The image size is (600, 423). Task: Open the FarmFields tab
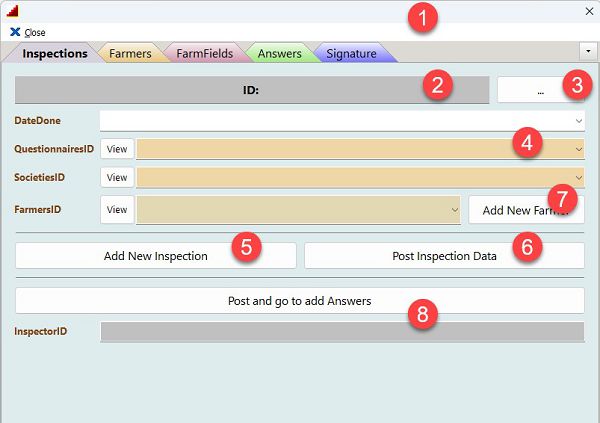204,53
